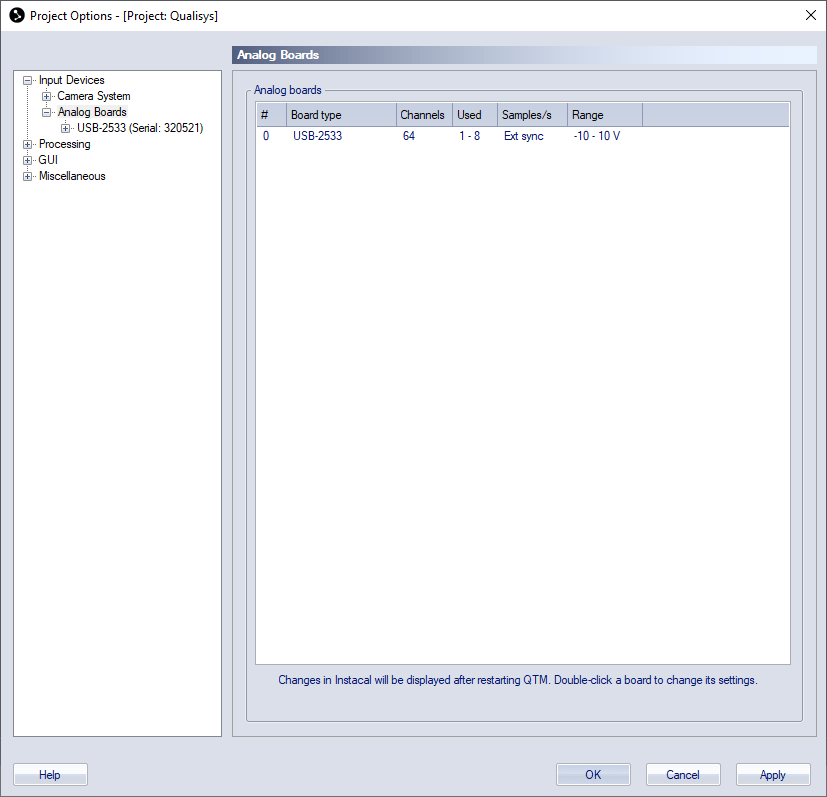Screen dimensions: 827x797
Task: Expand the USB-2533 serial node
Action: click(x=66, y=129)
